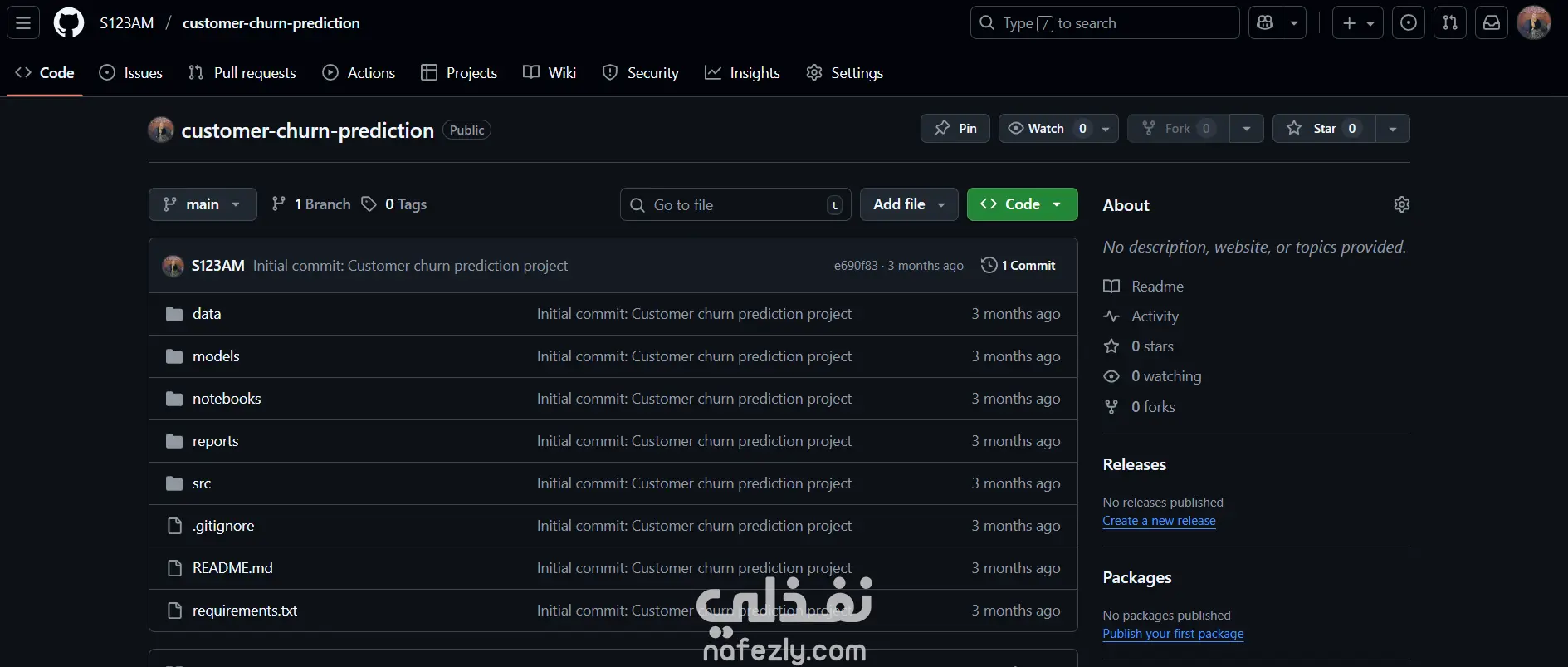View the 0 Tags link

pos(394,204)
